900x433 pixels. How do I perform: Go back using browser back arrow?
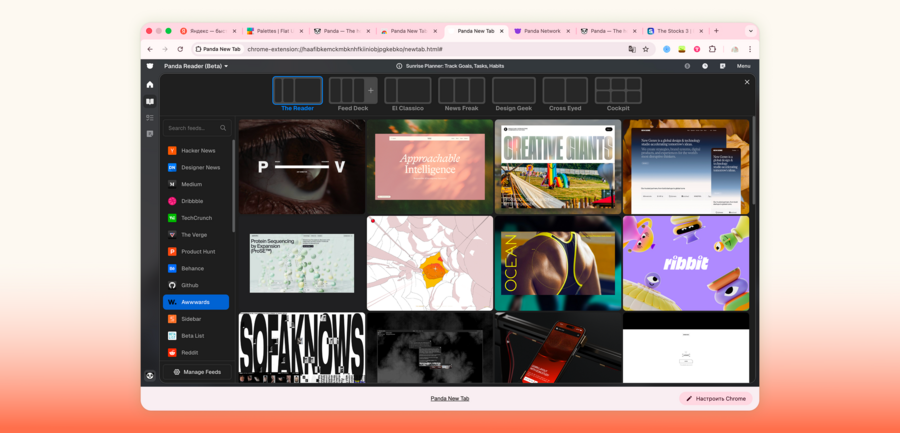[150, 49]
